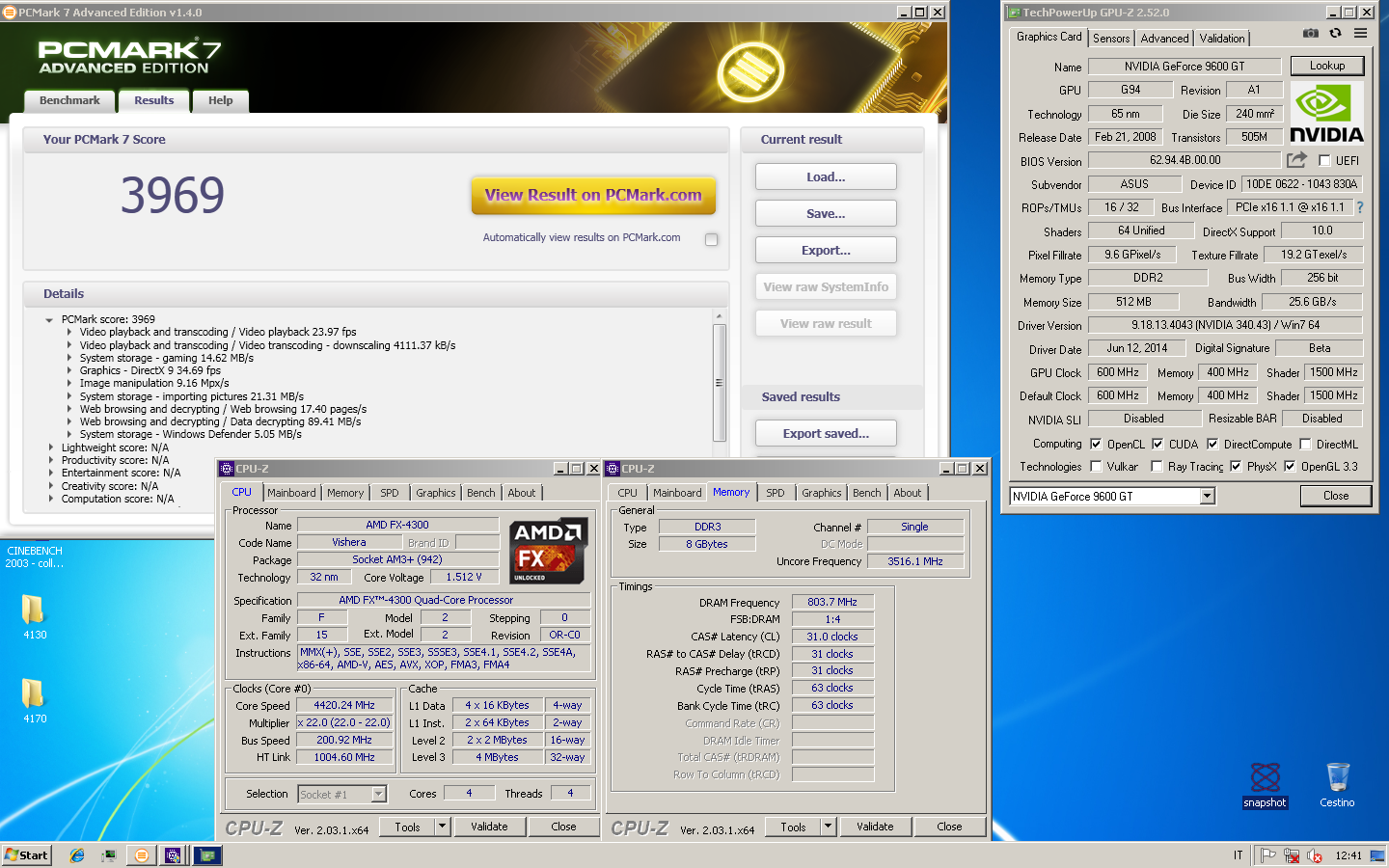The width and height of the screenshot is (1389, 868).
Task: Click the BIOS export arrow icon in GPU-Z
Action: [x=1297, y=159]
